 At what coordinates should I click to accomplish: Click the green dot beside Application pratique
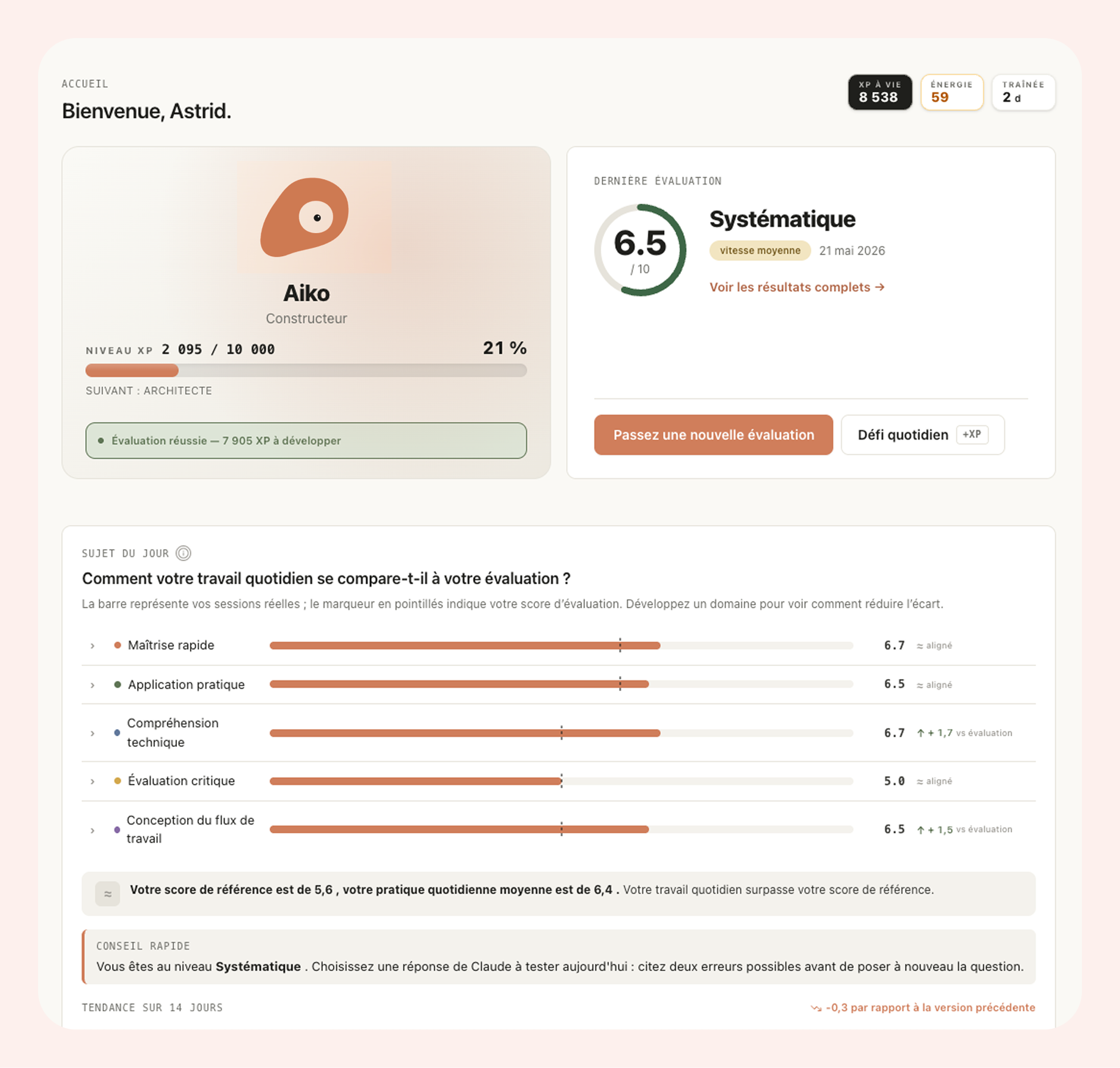pyautogui.click(x=117, y=684)
